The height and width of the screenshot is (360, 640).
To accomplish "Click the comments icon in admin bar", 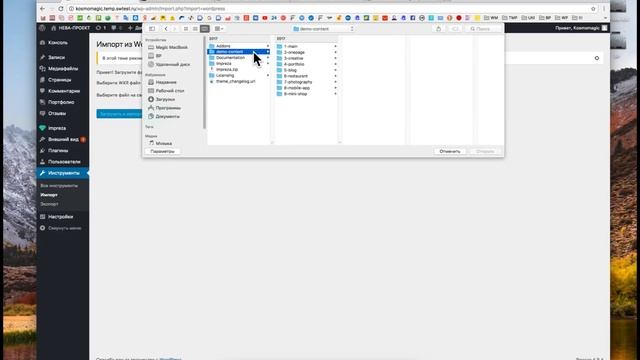I will 117,28.
